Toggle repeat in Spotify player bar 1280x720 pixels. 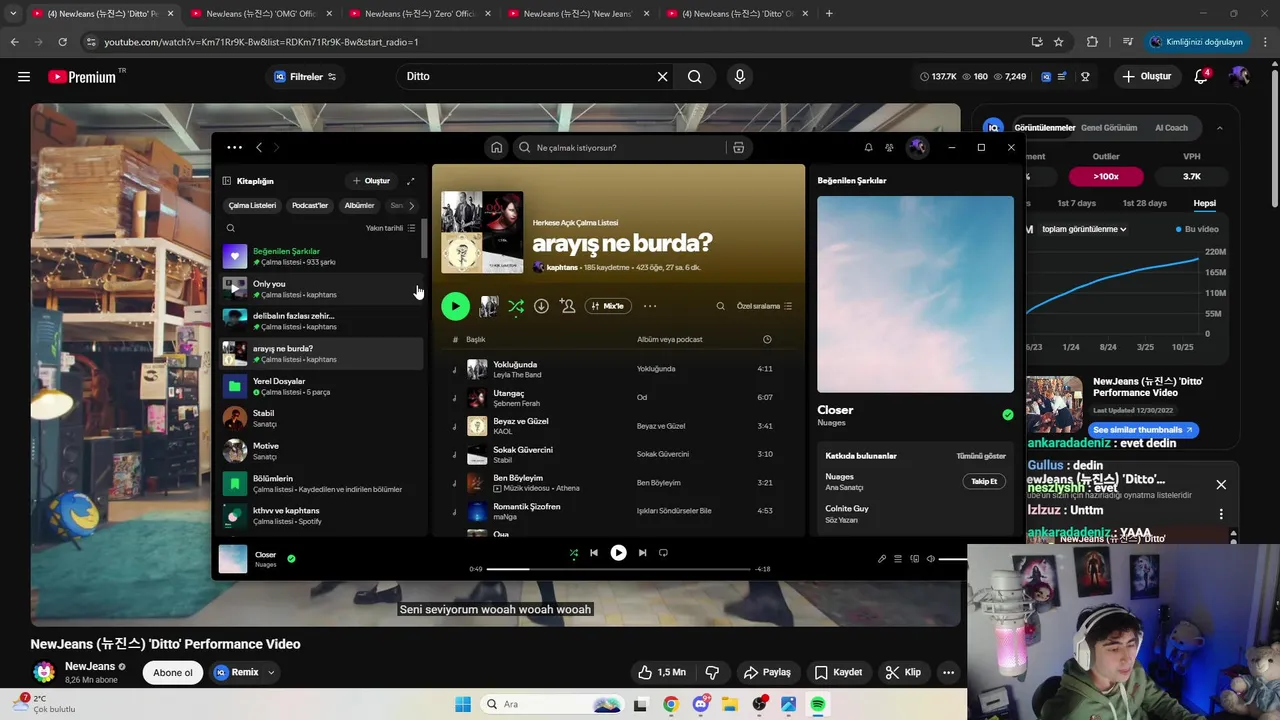click(x=663, y=552)
